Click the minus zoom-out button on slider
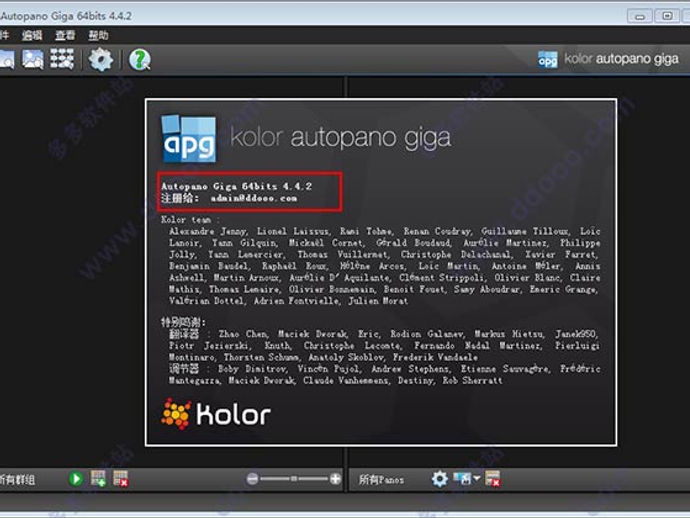690x518 pixels. point(253,478)
